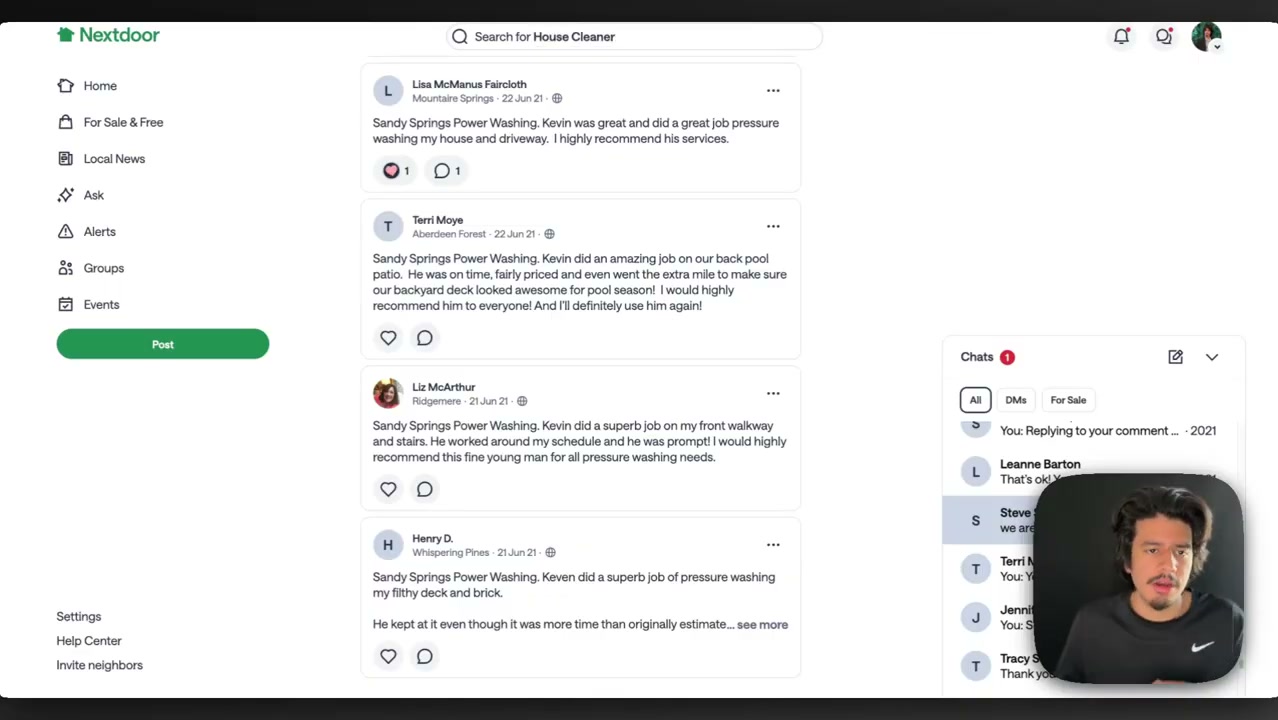Click Whispering Pines neighborhood label

[x=451, y=553]
